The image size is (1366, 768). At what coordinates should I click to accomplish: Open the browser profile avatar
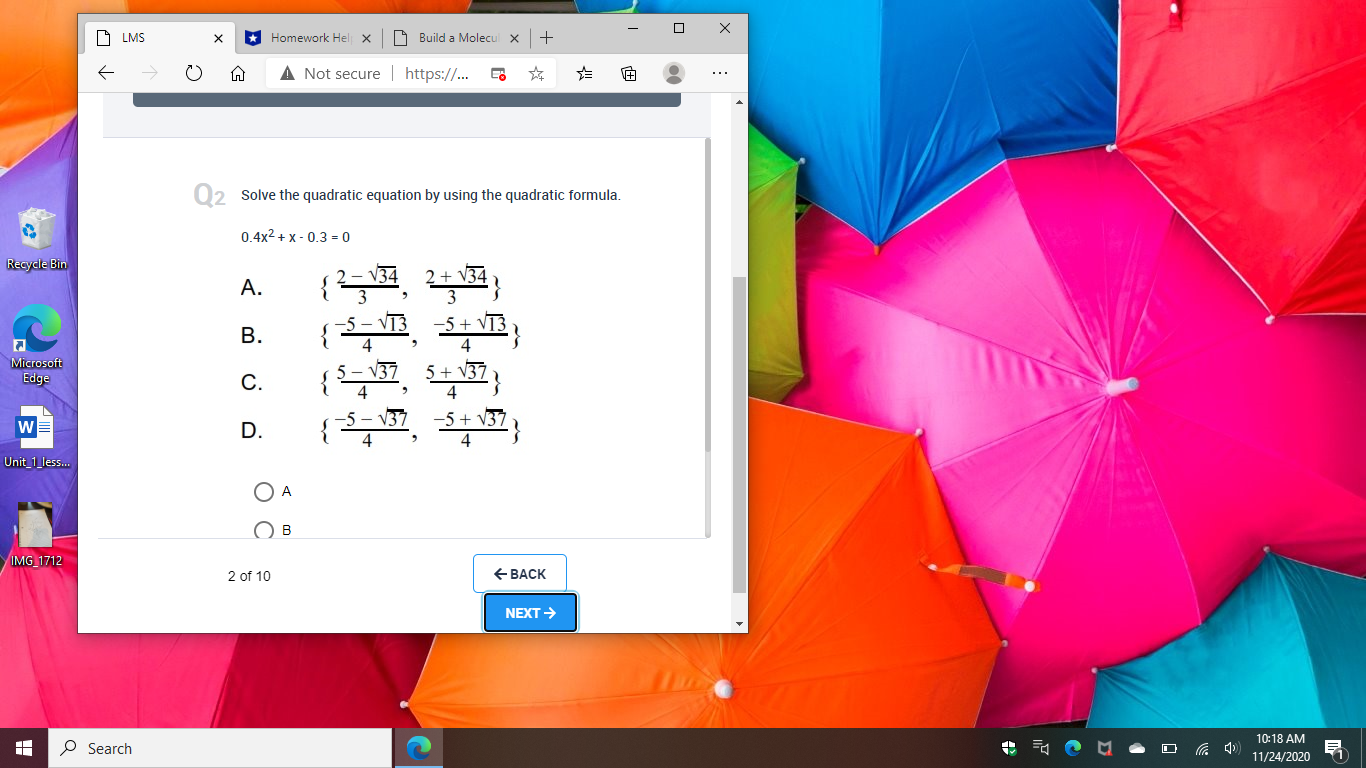(x=673, y=72)
